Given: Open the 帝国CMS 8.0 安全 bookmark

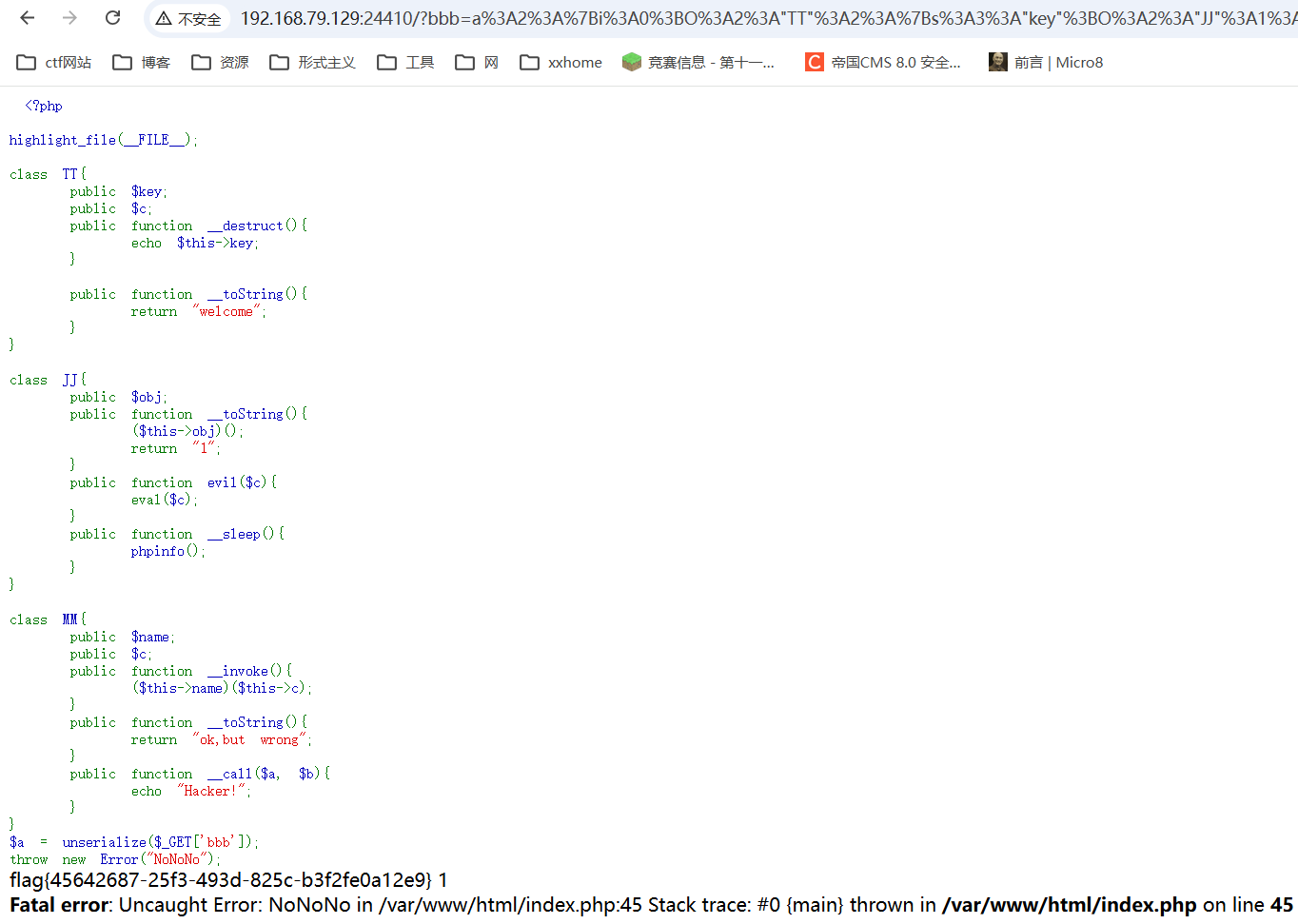Looking at the screenshot, I should tap(883, 63).
